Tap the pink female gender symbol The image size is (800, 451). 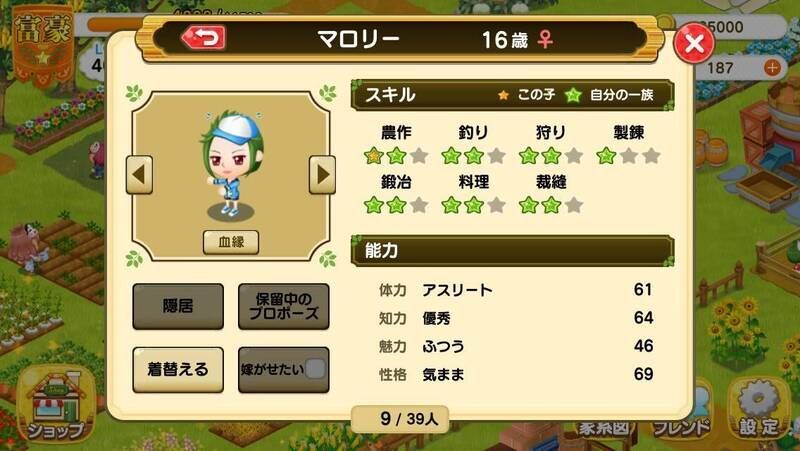pyautogui.click(x=545, y=39)
